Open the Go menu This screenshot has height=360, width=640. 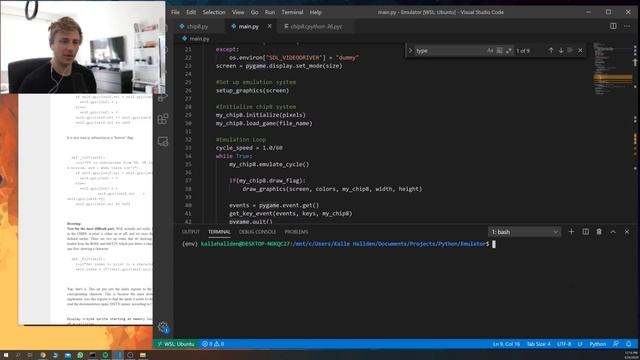pyautogui.click(x=254, y=12)
